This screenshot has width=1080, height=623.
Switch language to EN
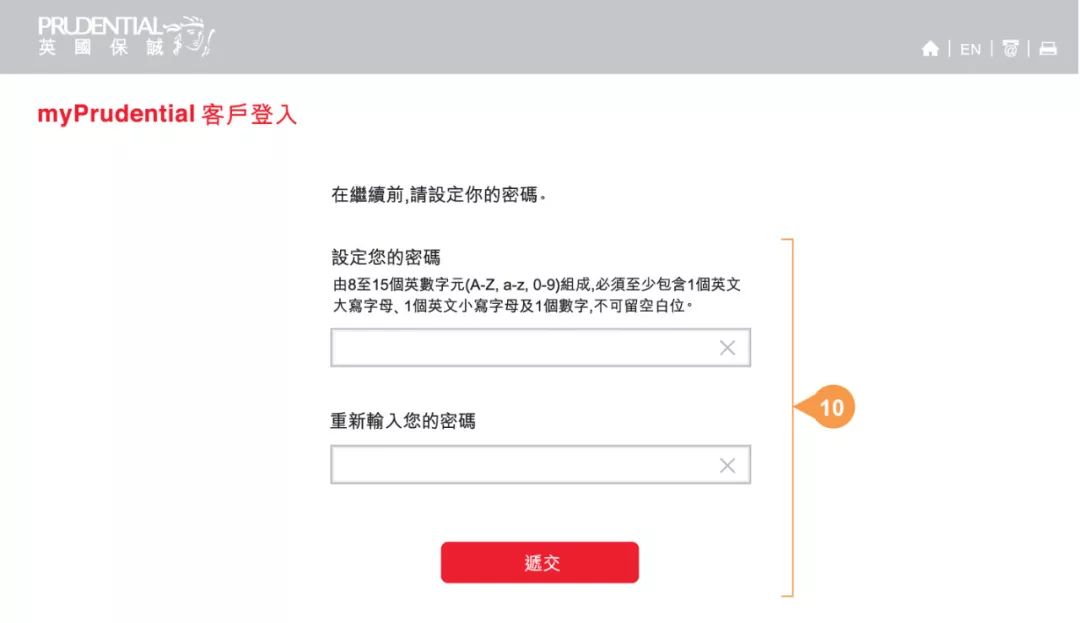click(970, 49)
